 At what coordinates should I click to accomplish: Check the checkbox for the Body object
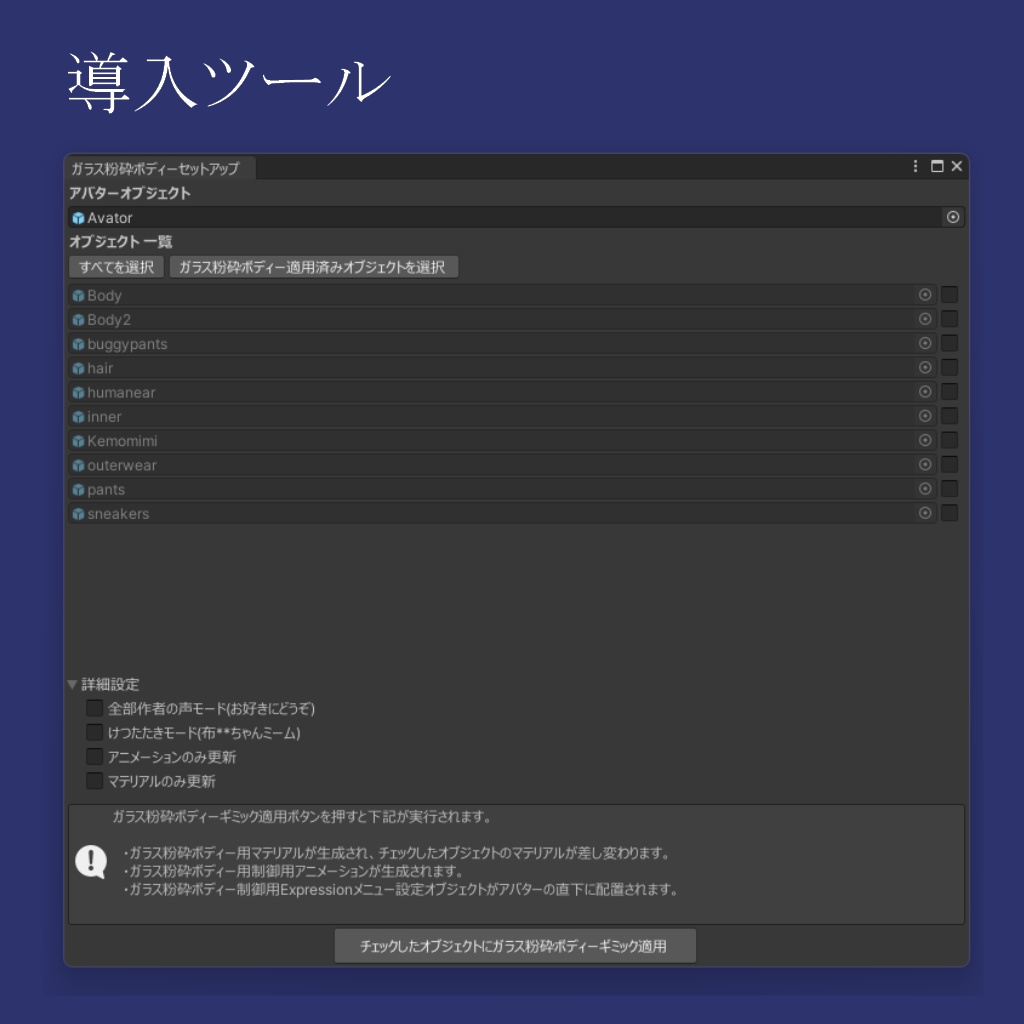[948, 294]
